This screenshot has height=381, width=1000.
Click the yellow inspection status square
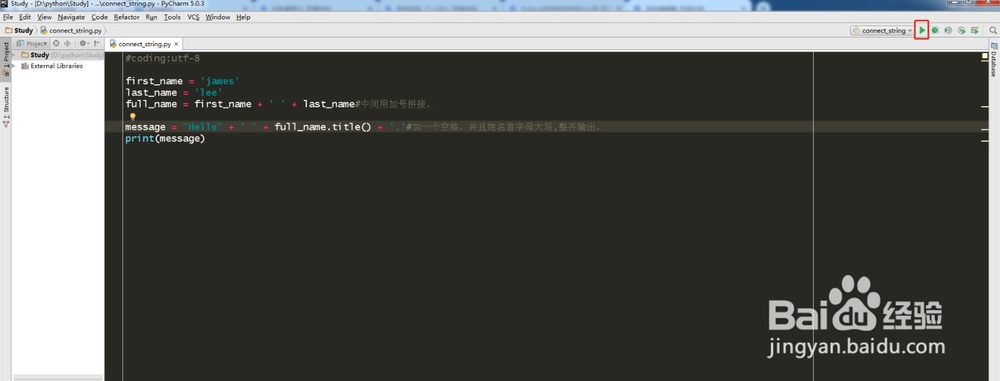(985, 57)
